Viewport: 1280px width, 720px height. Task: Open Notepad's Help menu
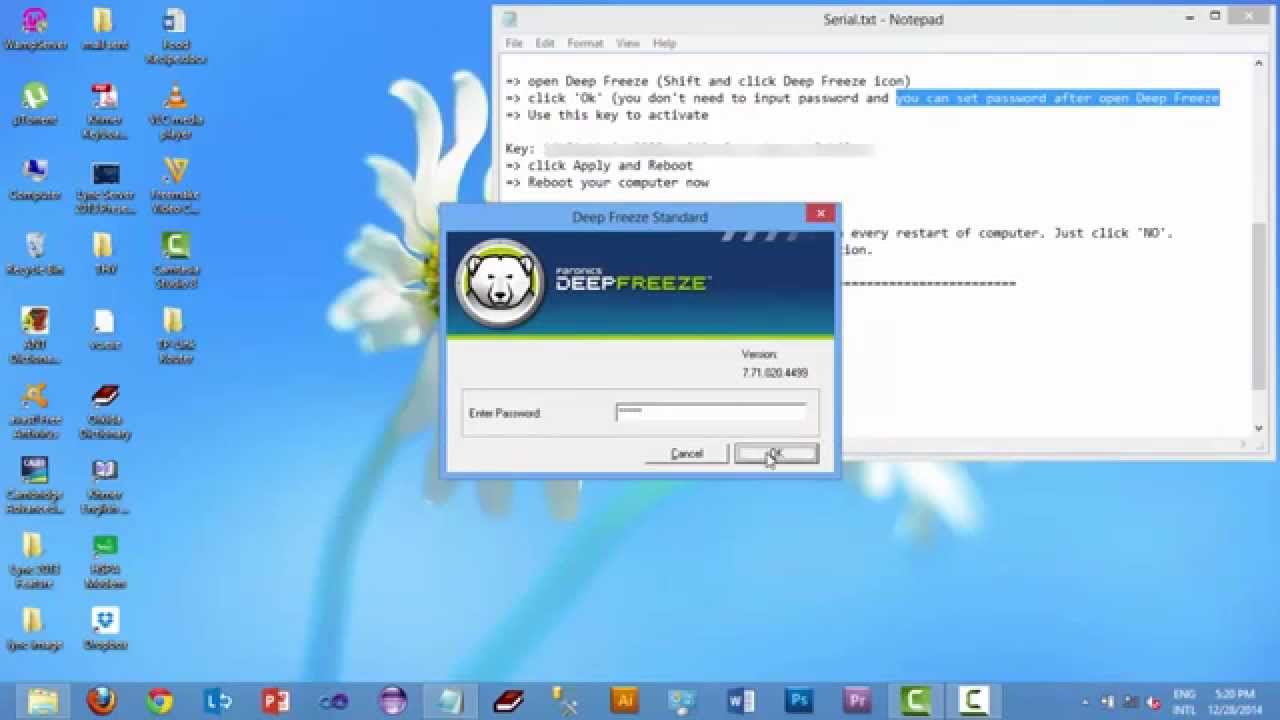pyautogui.click(x=665, y=43)
